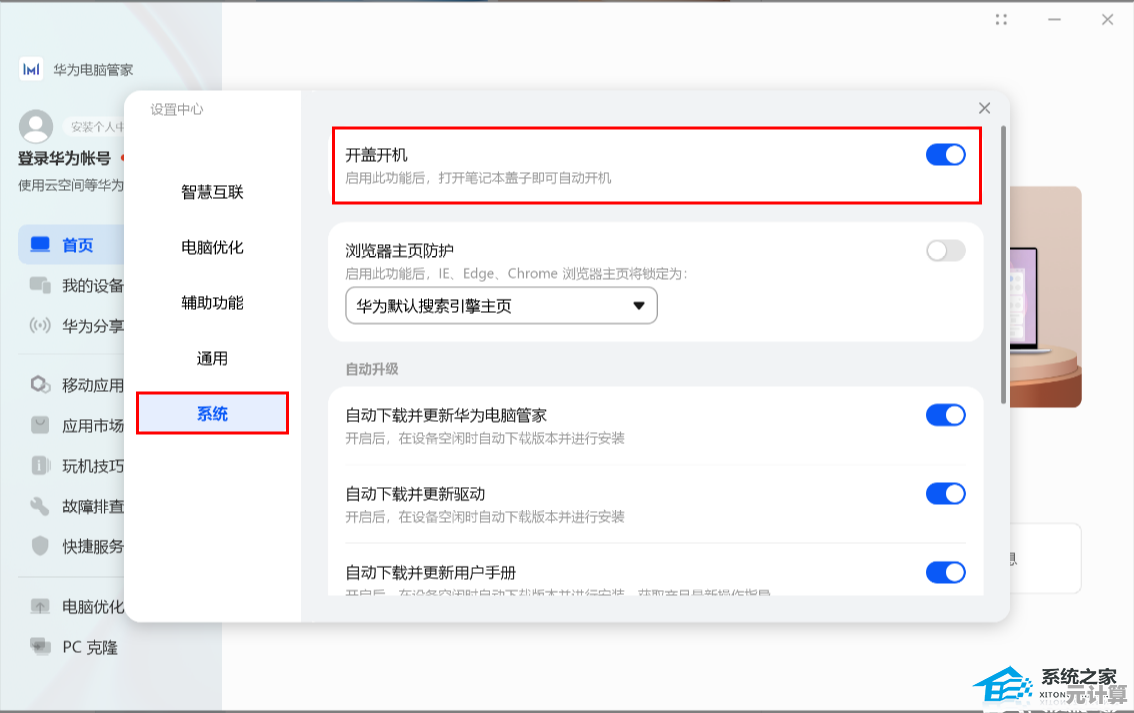This screenshot has height=713, width=1134.
Task: Click the Home (首页) monitor icon
Action: 40,245
